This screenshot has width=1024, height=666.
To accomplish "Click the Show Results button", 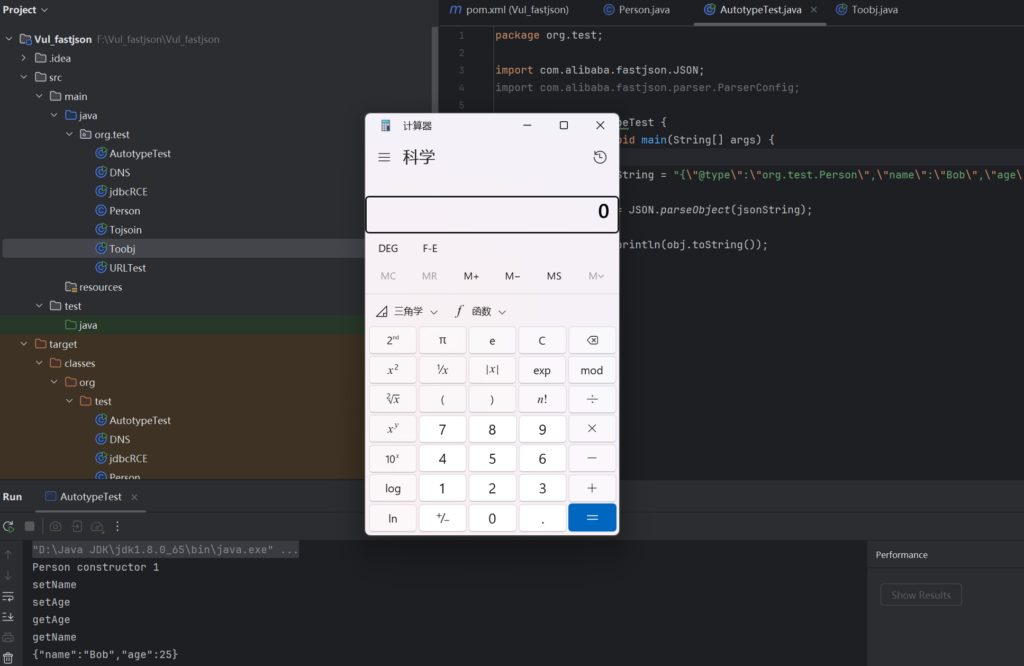I will click(921, 595).
